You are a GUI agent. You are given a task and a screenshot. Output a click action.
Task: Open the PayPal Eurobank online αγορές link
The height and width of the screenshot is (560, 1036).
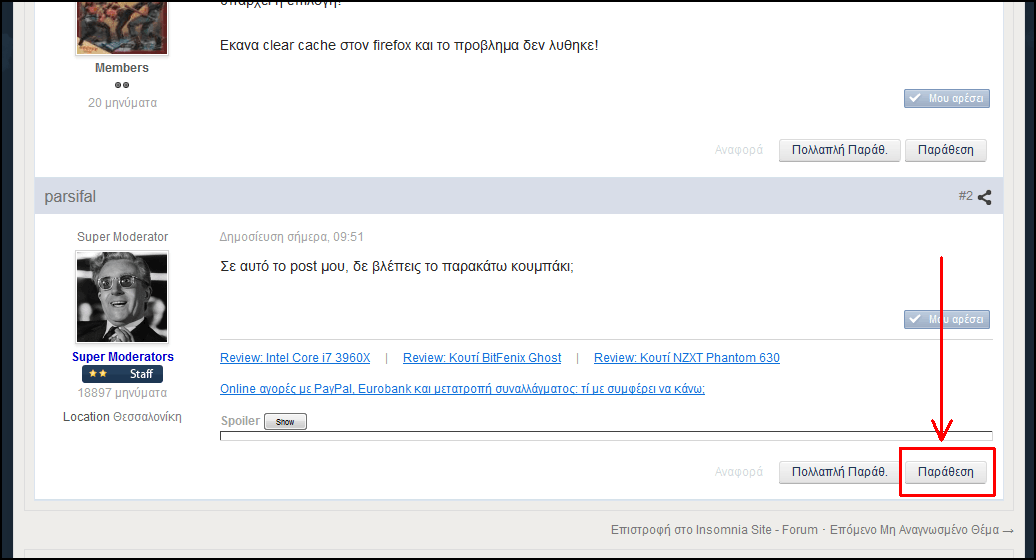coord(462,389)
